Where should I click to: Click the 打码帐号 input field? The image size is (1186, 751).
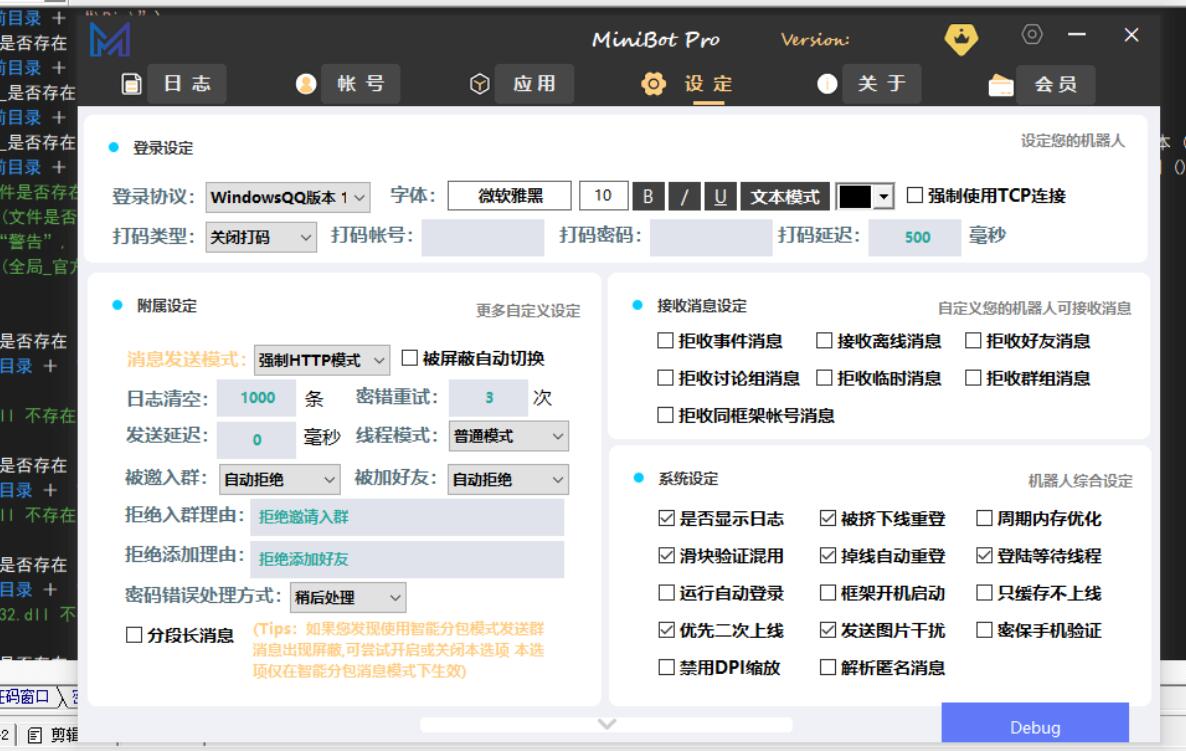pos(483,237)
